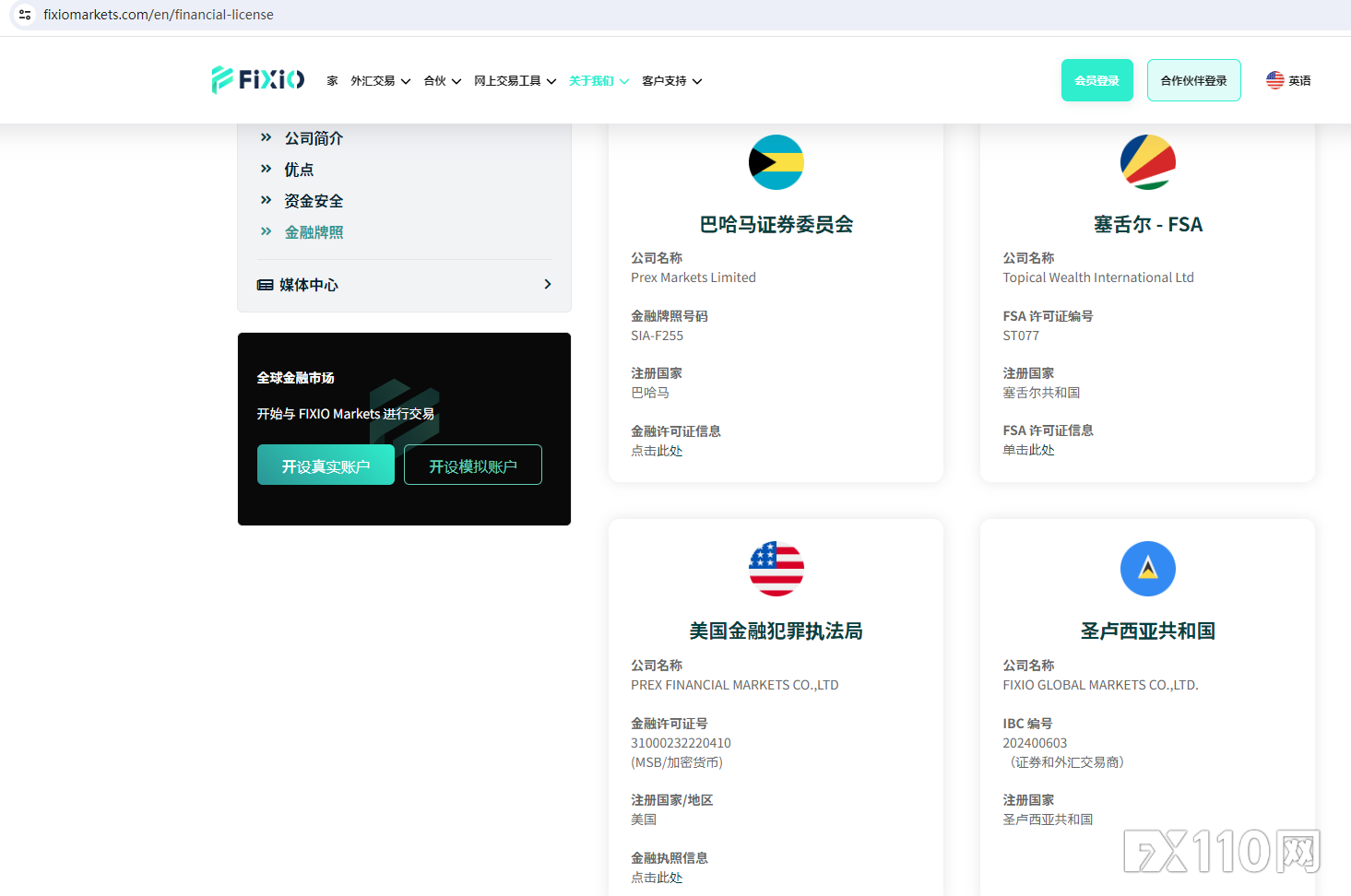Click 开设真实账户 button
Image resolution: width=1351 pixels, height=896 pixels.
coord(326,465)
